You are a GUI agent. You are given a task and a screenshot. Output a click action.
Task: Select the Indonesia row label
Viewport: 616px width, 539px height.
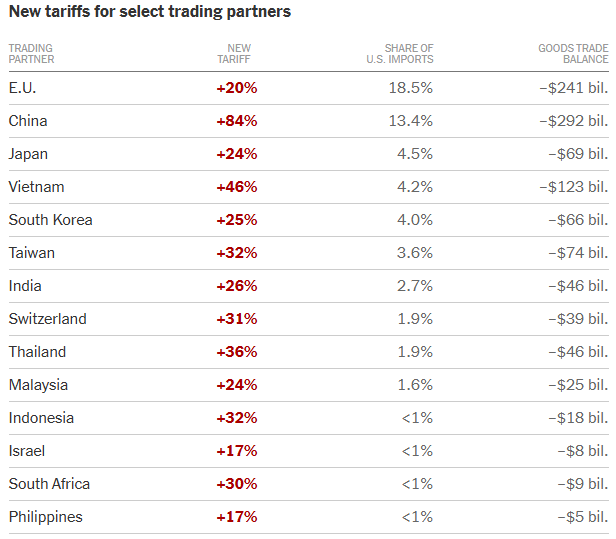point(41,418)
